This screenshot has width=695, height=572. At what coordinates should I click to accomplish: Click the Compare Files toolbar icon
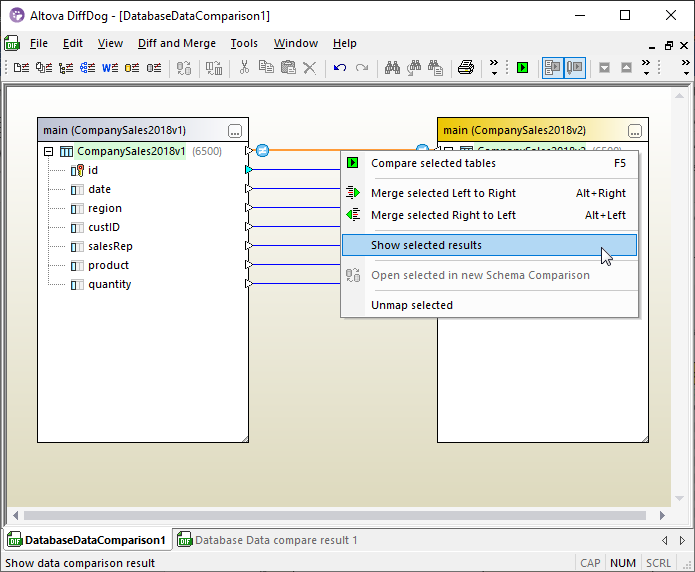point(21,68)
